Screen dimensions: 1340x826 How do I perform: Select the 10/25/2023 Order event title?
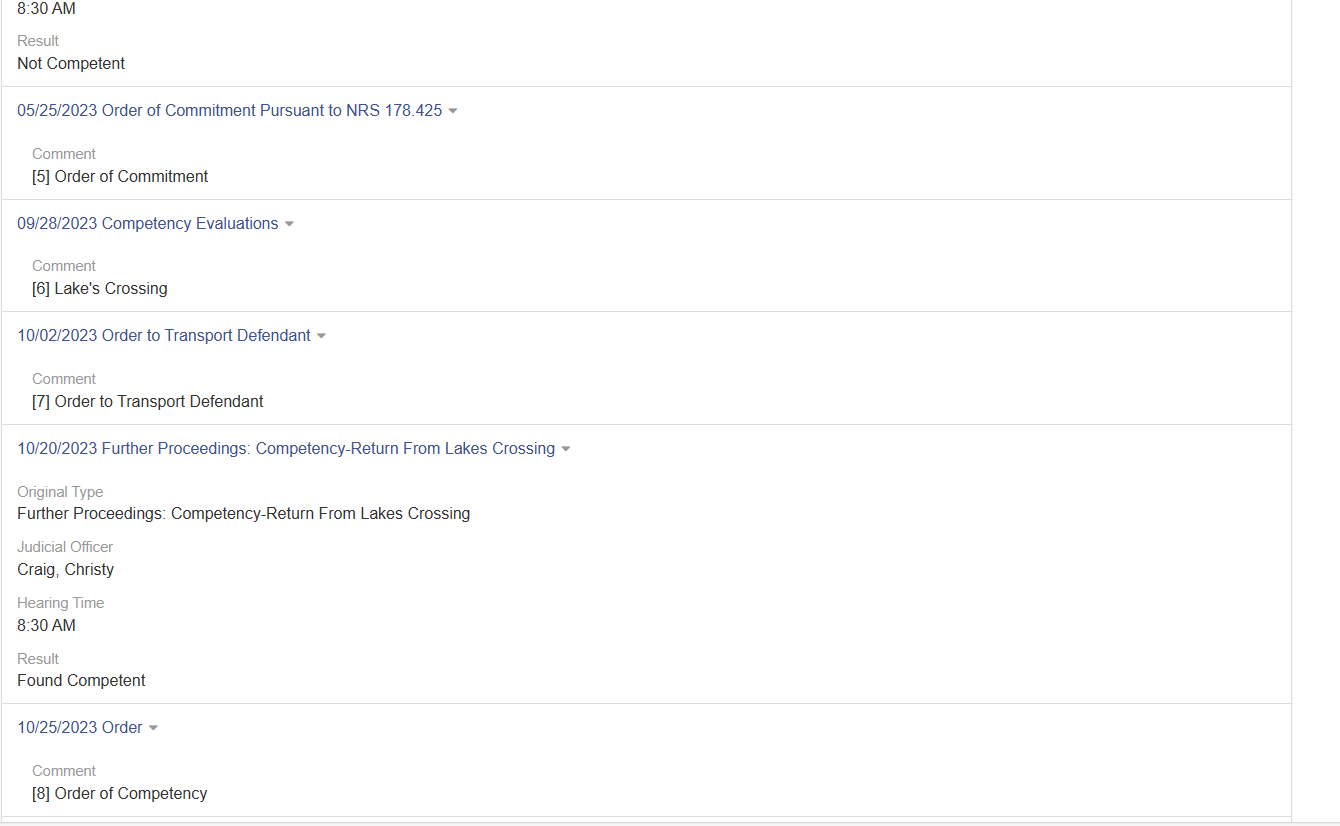(x=79, y=728)
